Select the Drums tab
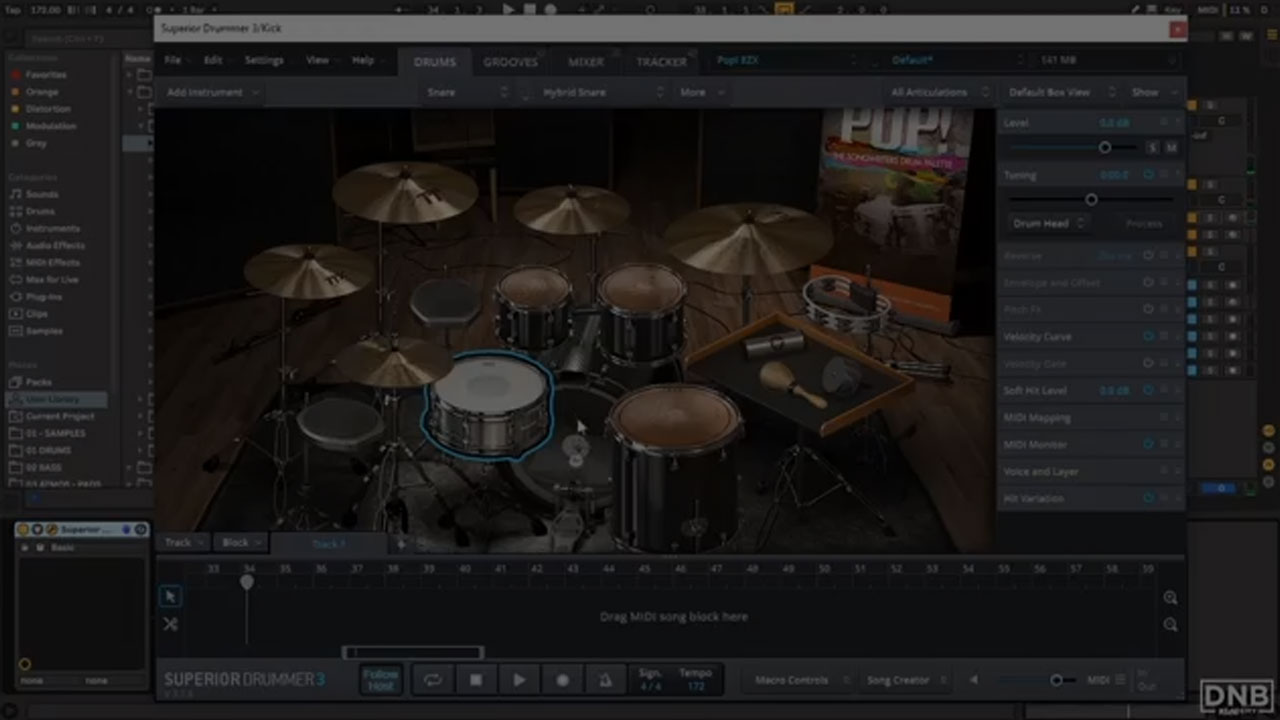The width and height of the screenshot is (1280, 720). pyautogui.click(x=435, y=61)
